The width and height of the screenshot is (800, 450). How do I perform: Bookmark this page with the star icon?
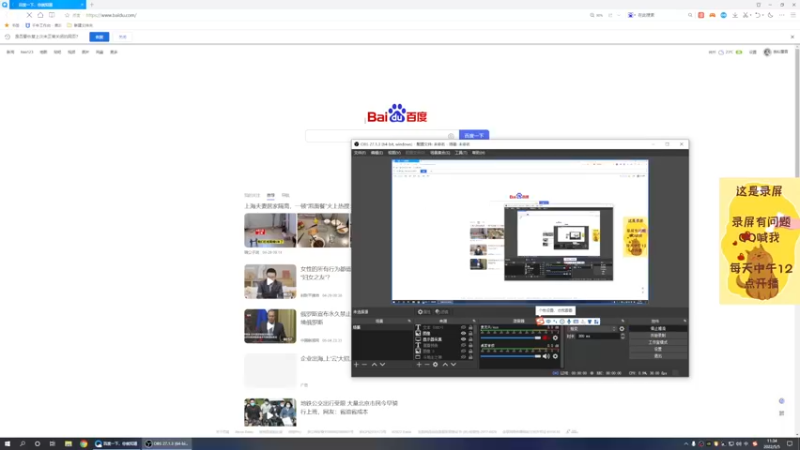tap(67, 15)
